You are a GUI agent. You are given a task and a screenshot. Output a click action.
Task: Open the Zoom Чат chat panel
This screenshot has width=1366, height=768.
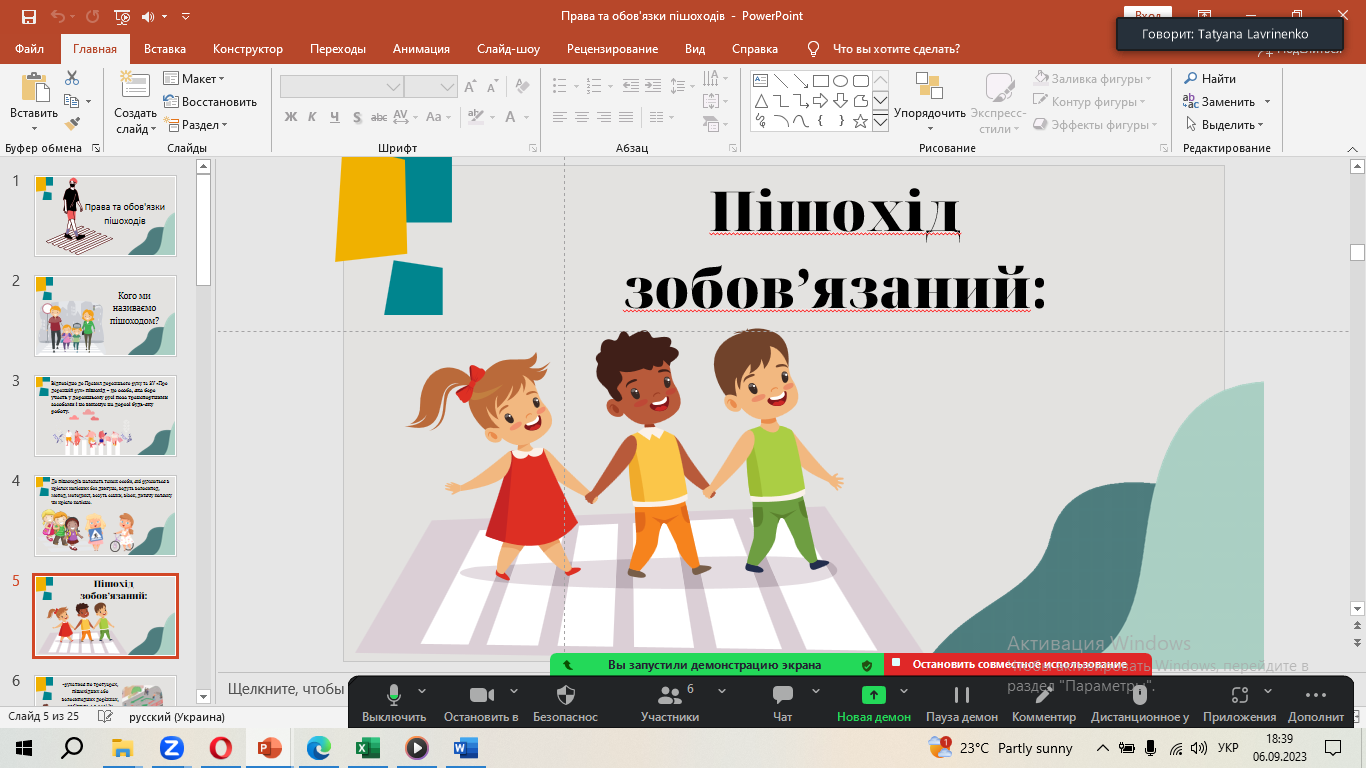click(x=783, y=702)
